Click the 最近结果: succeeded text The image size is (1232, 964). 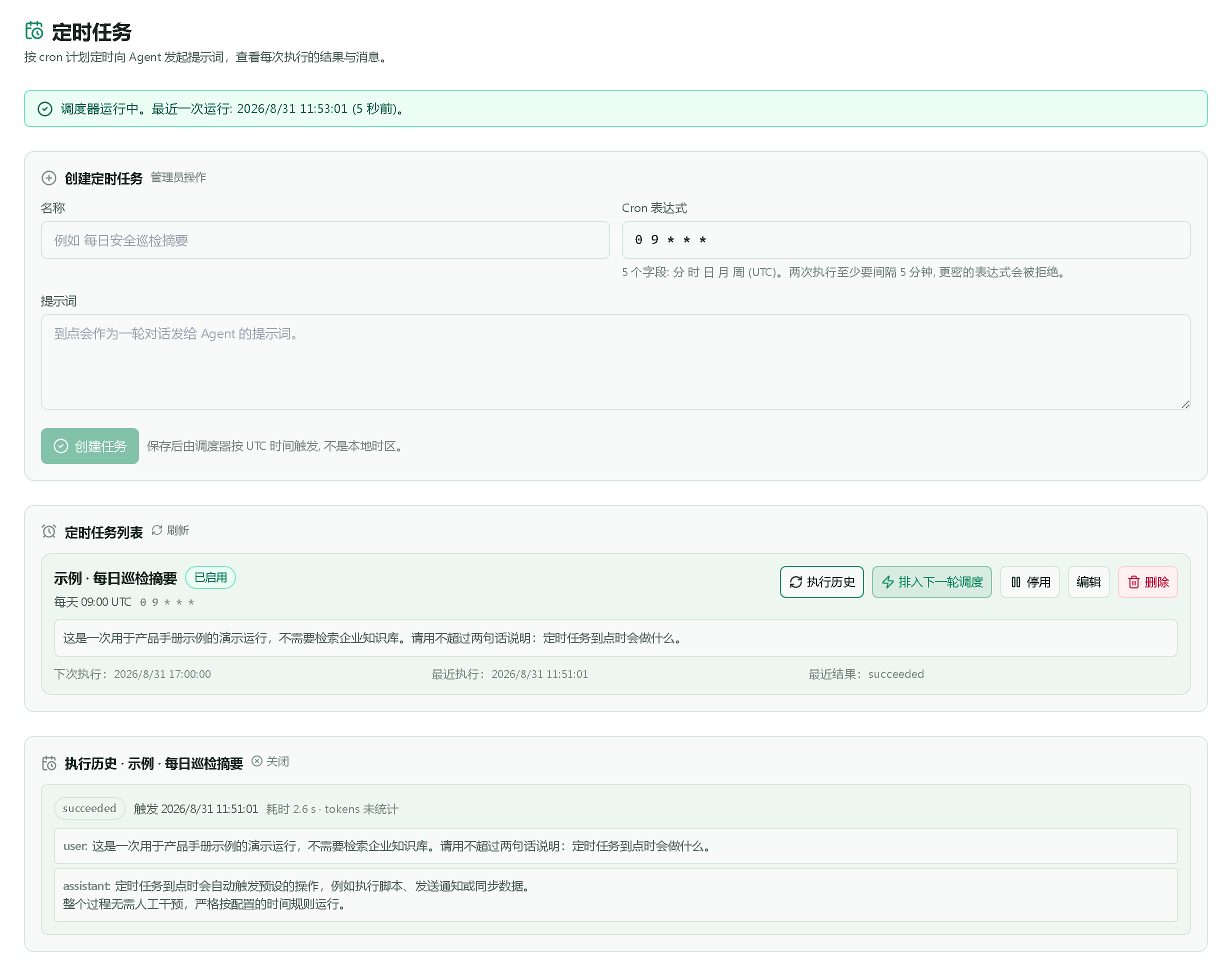866,674
